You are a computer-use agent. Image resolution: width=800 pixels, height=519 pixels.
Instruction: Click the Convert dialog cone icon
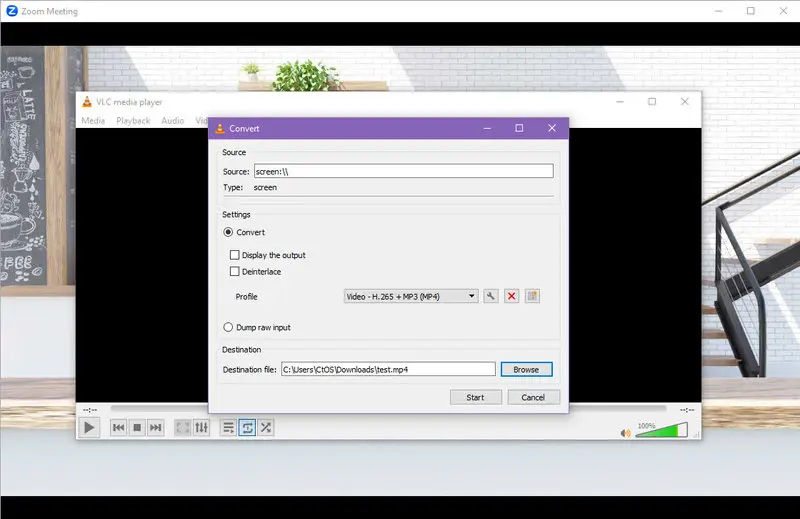click(220, 128)
